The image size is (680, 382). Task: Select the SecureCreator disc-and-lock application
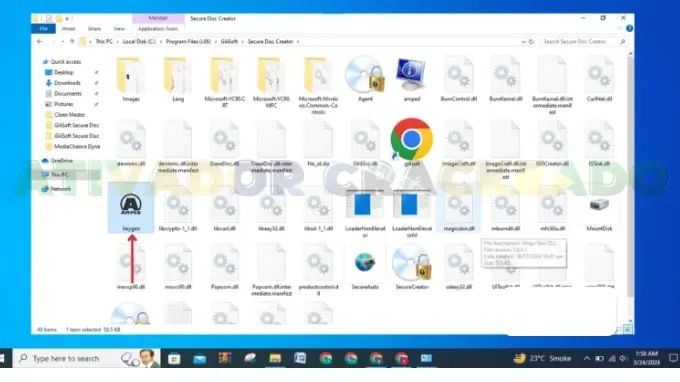[412, 267]
